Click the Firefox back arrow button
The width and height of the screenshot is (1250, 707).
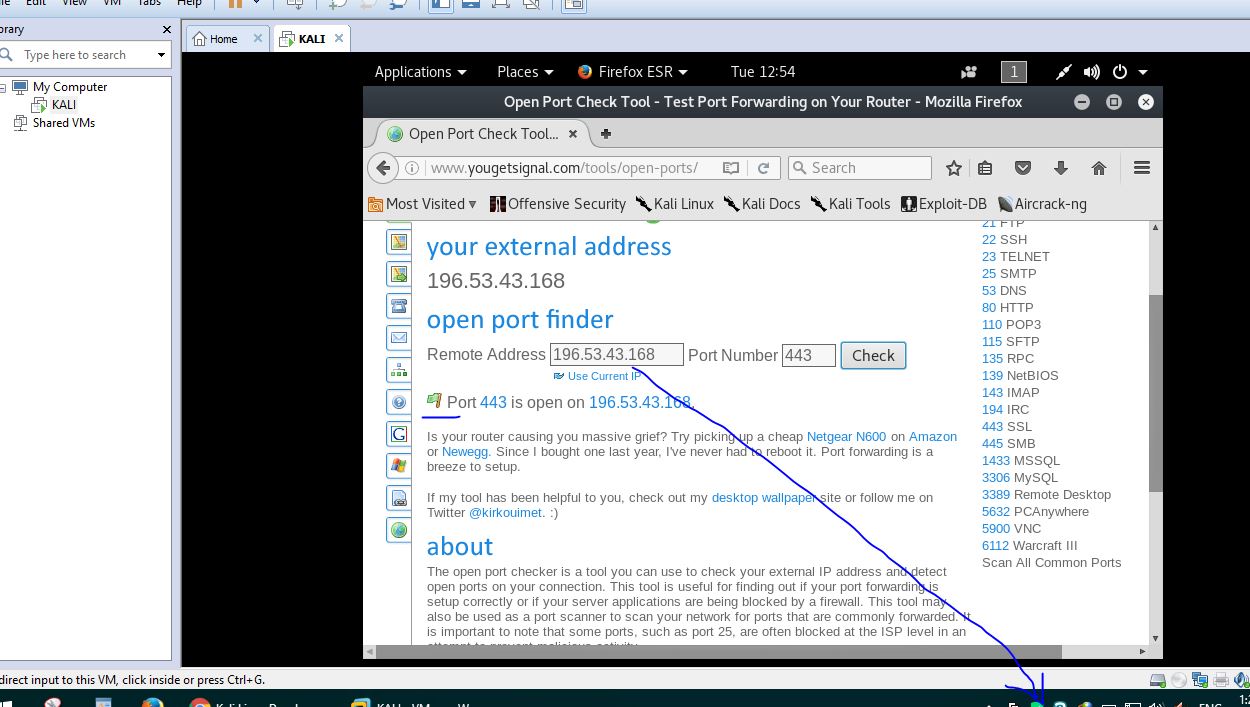383,168
